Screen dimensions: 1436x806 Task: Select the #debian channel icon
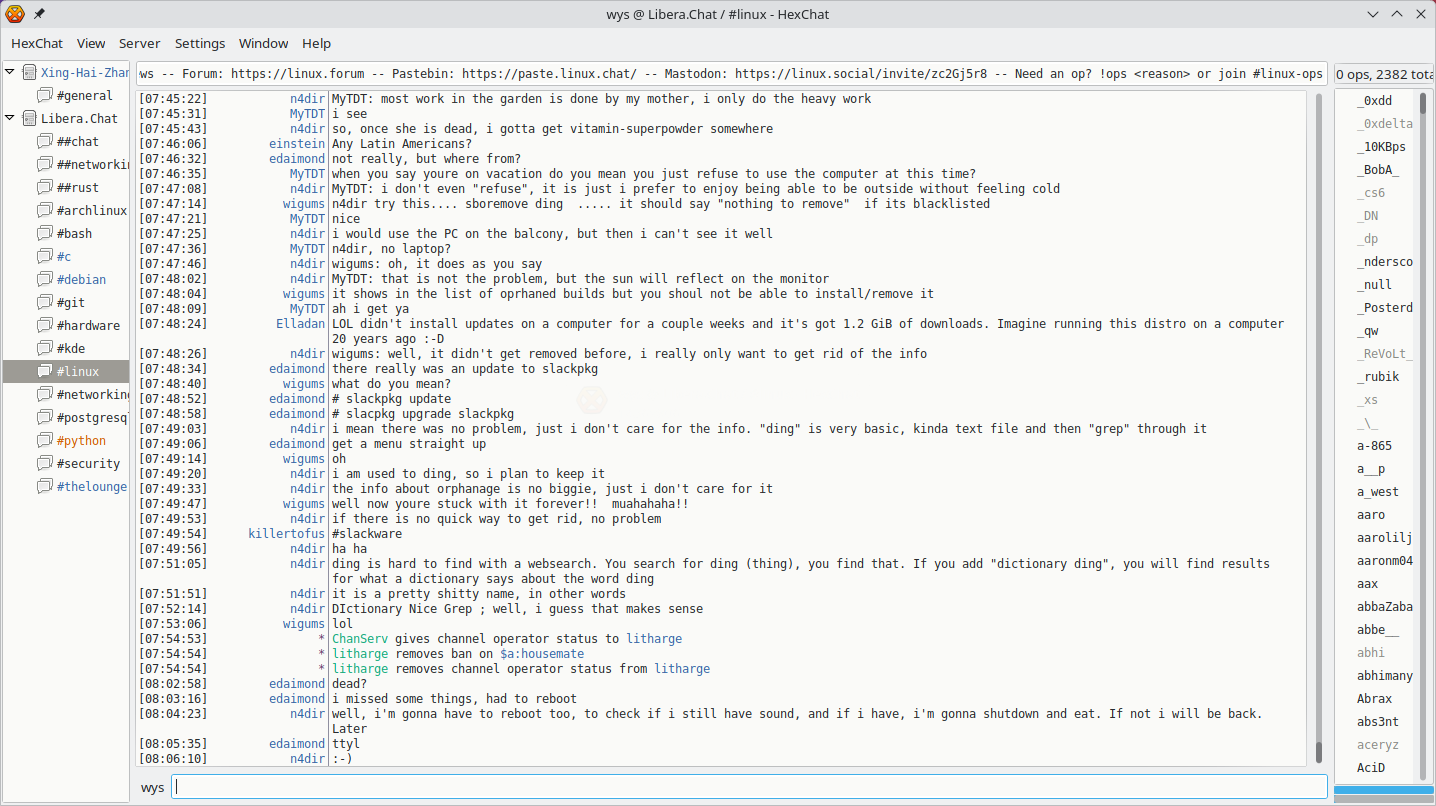45,279
